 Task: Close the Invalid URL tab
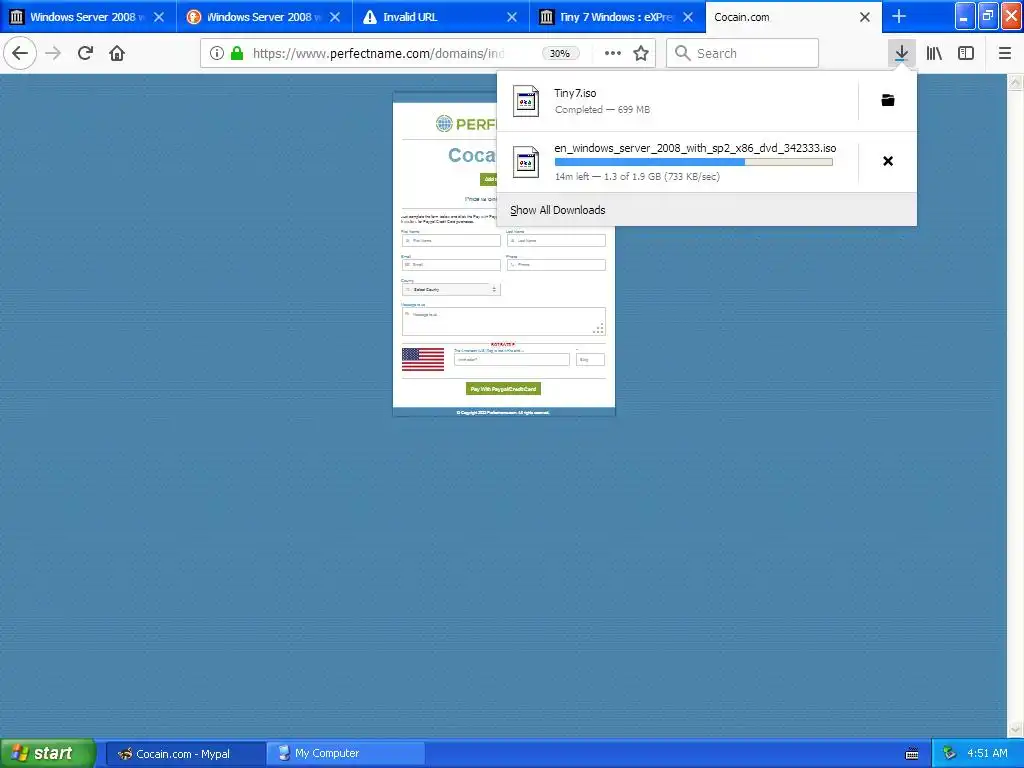[x=512, y=17]
